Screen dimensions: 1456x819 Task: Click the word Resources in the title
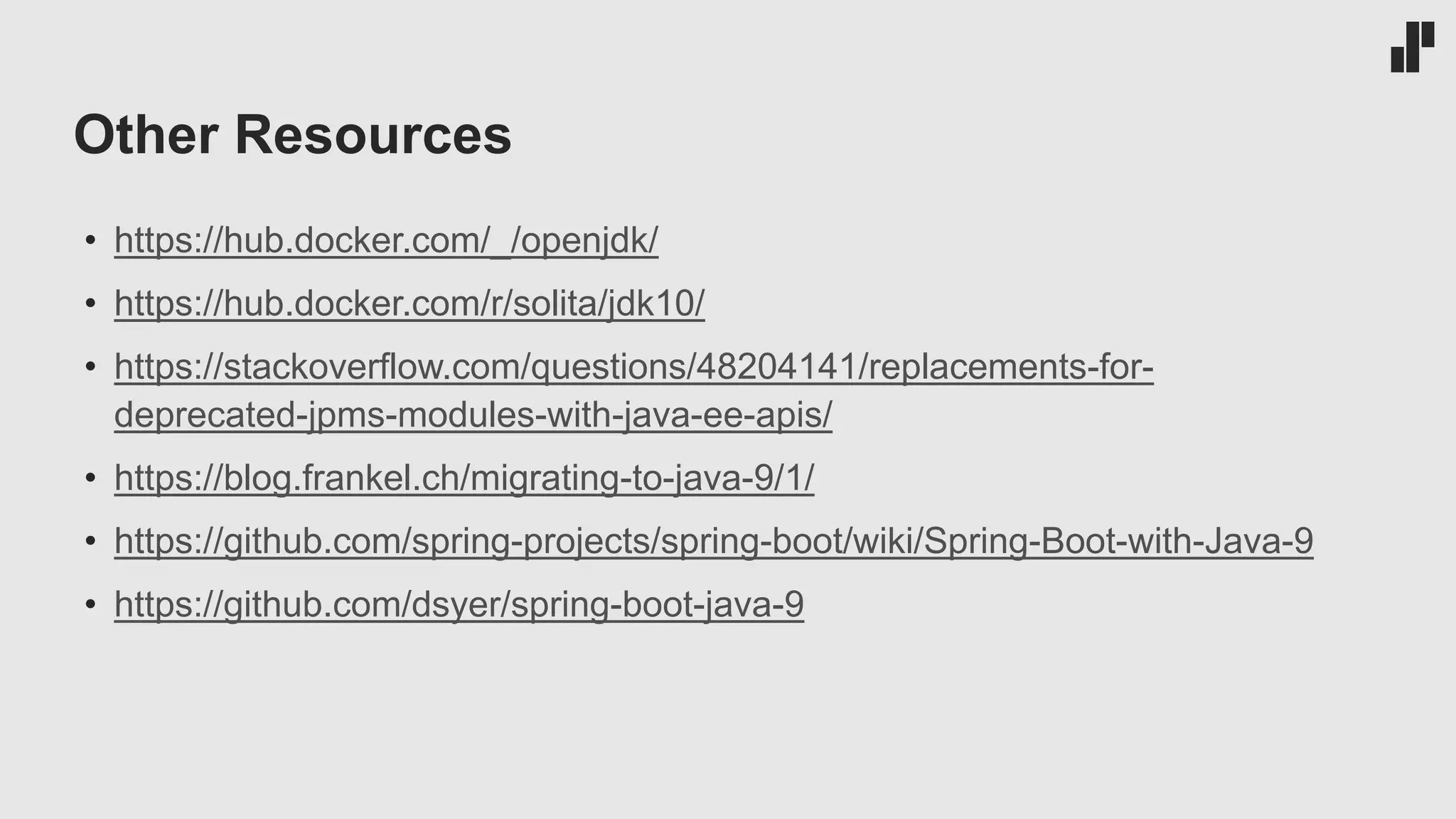373,135
